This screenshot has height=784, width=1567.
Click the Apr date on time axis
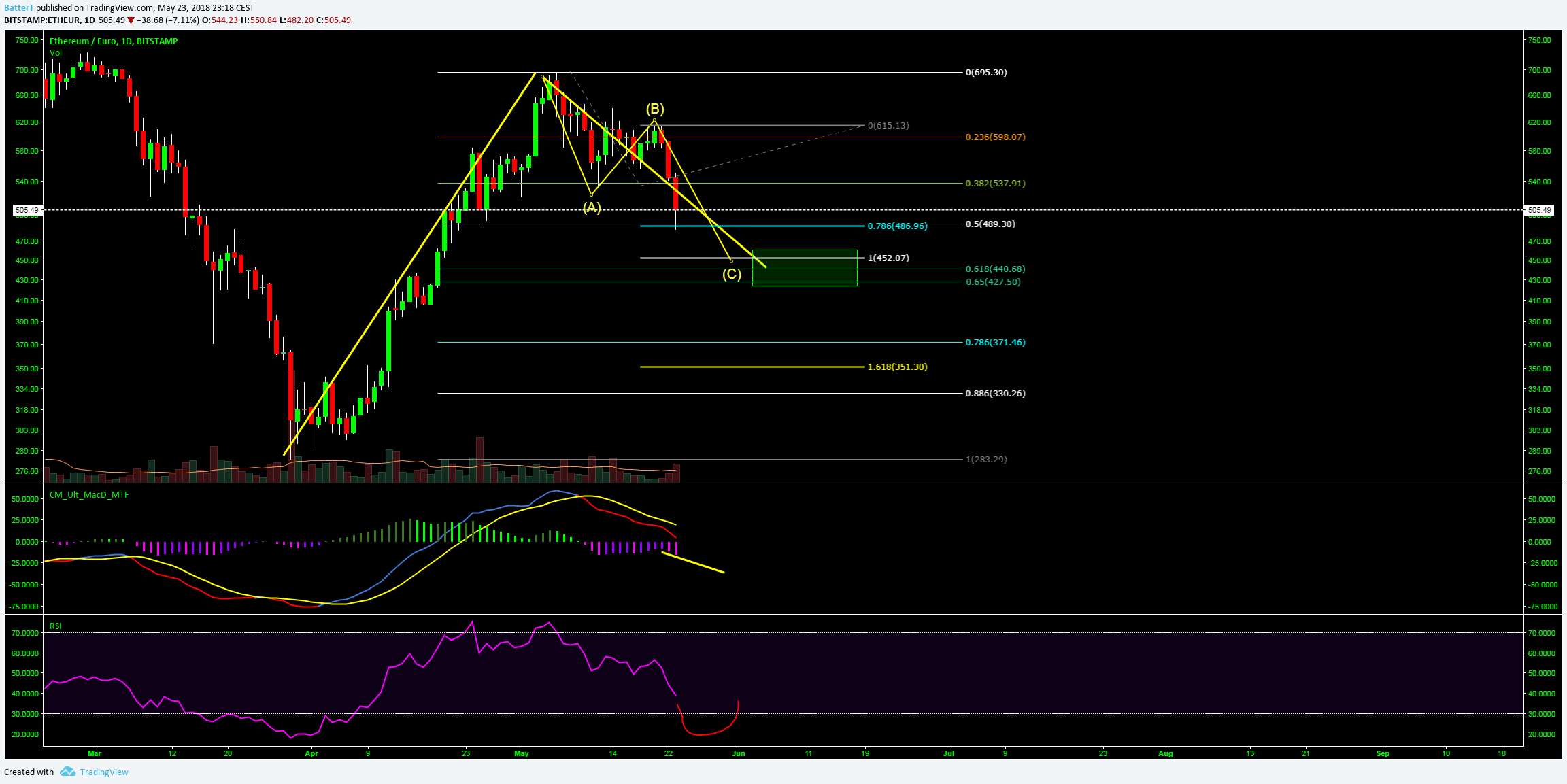311,753
